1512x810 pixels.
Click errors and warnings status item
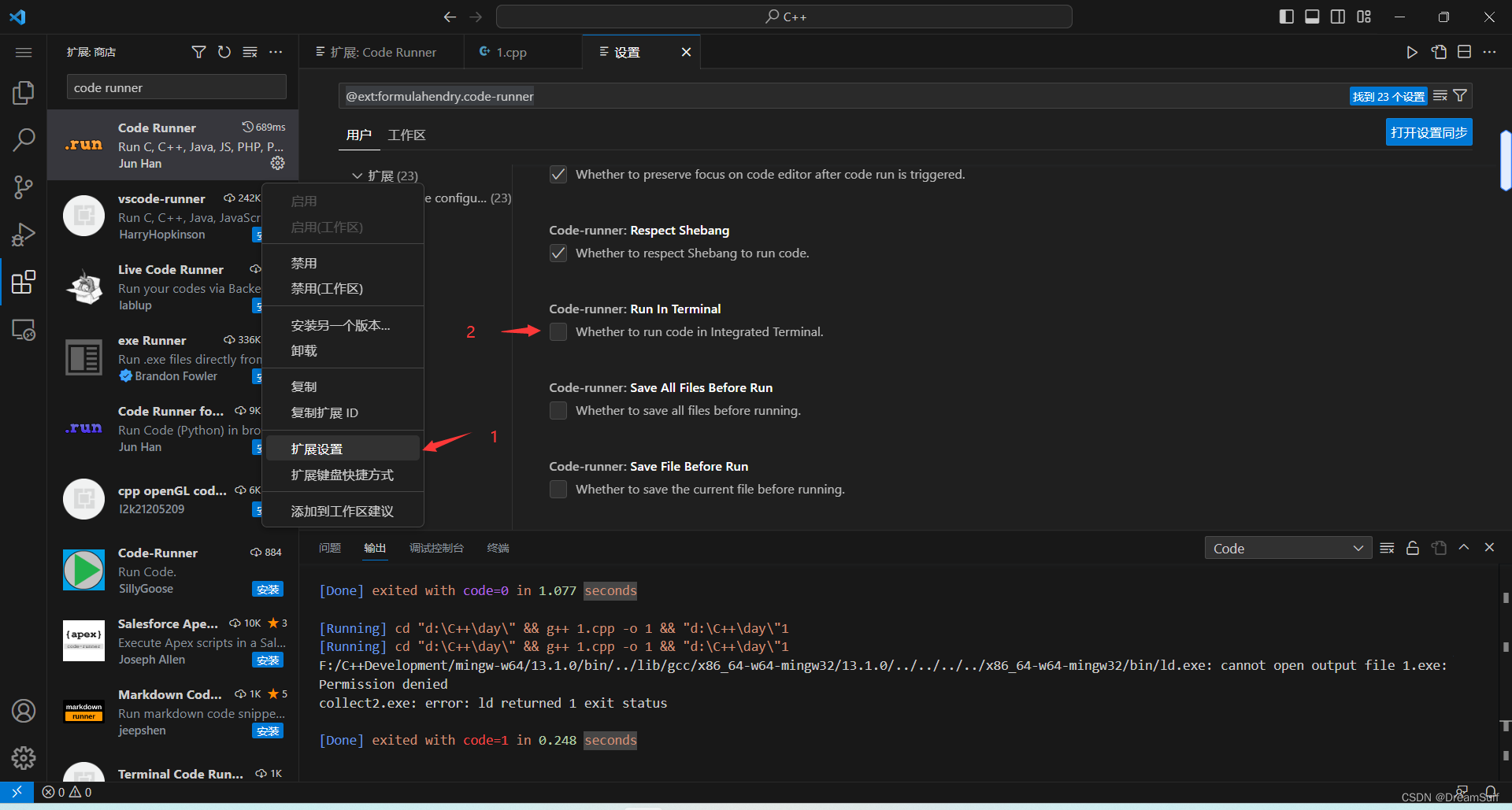(x=67, y=792)
